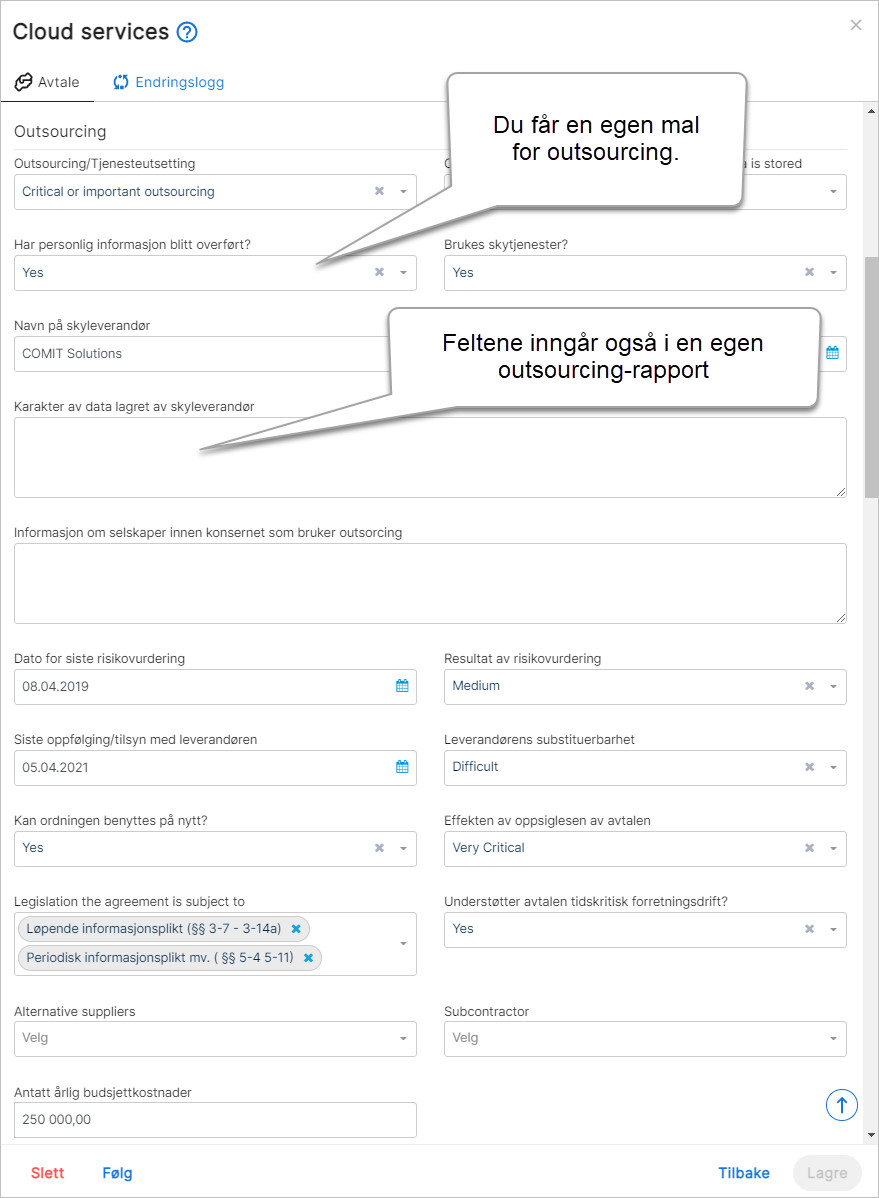This screenshot has height=1198, width=879.
Task: Open Kan ordningen benyttes på nytt dropdown
Action: point(403,849)
